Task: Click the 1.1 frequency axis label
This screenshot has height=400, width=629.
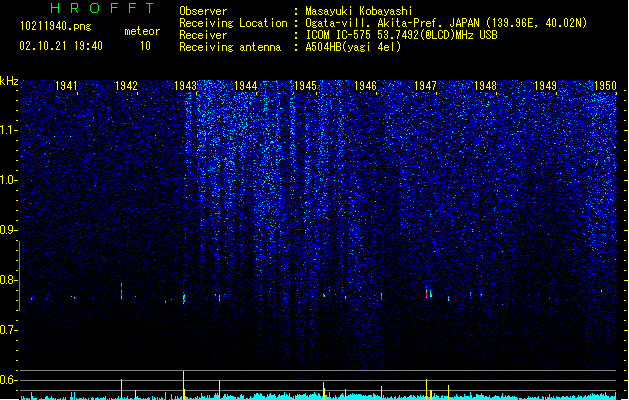Action: click(x=9, y=130)
